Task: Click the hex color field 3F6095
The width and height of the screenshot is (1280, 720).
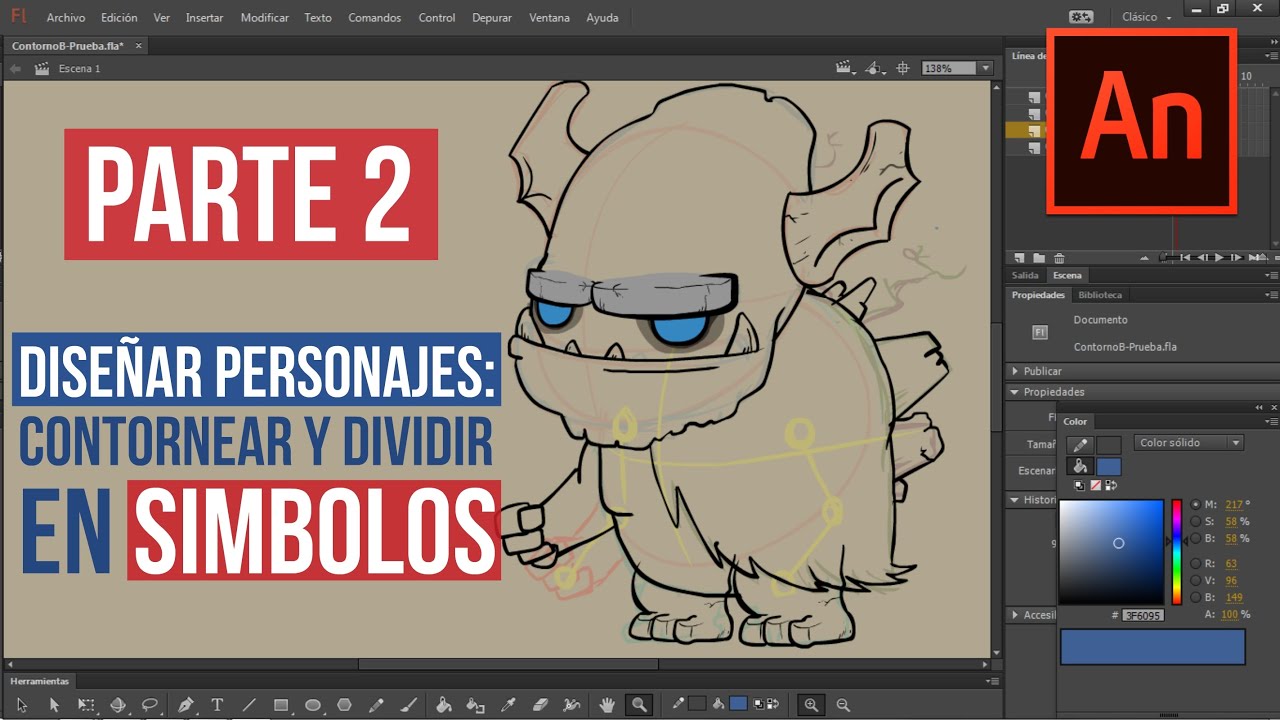Action: pyautogui.click(x=1142, y=615)
